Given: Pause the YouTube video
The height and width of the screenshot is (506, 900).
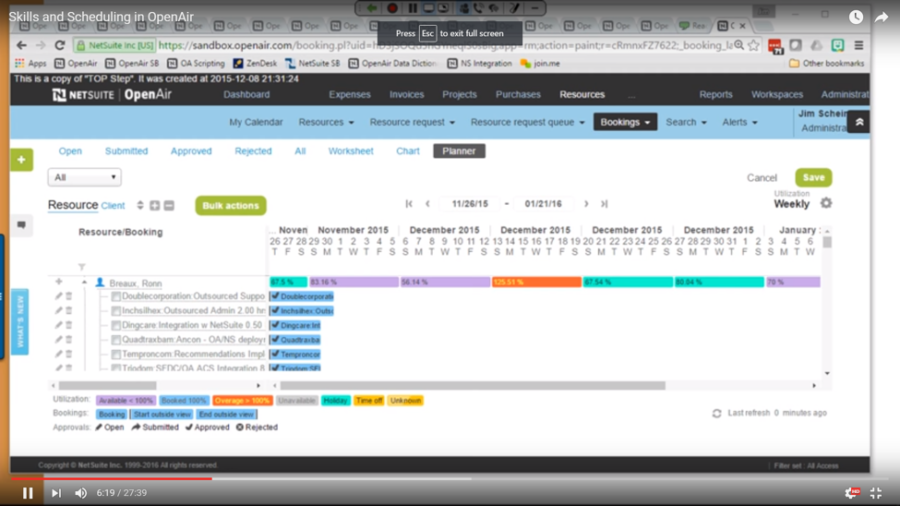Looking at the screenshot, I should point(27,493).
